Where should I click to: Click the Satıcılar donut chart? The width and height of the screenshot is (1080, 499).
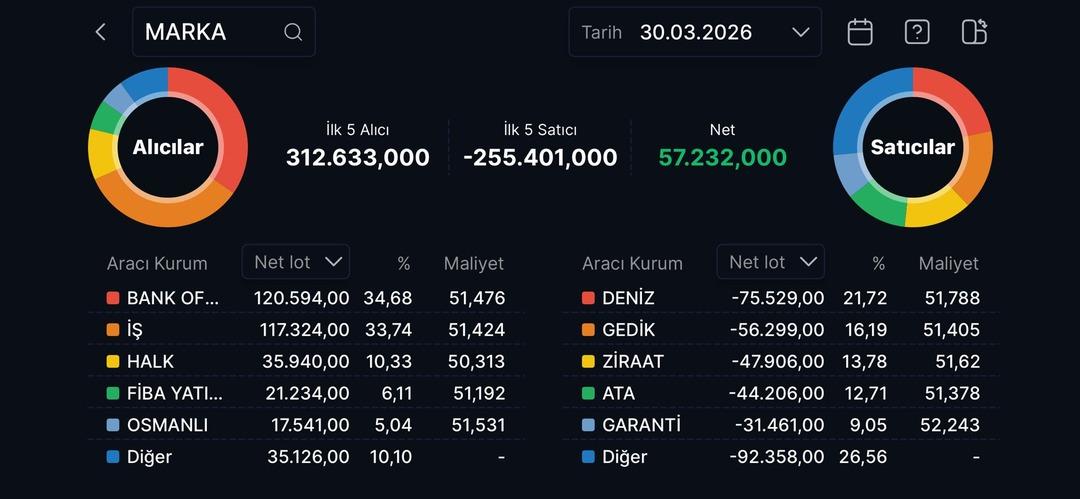(x=912, y=147)
